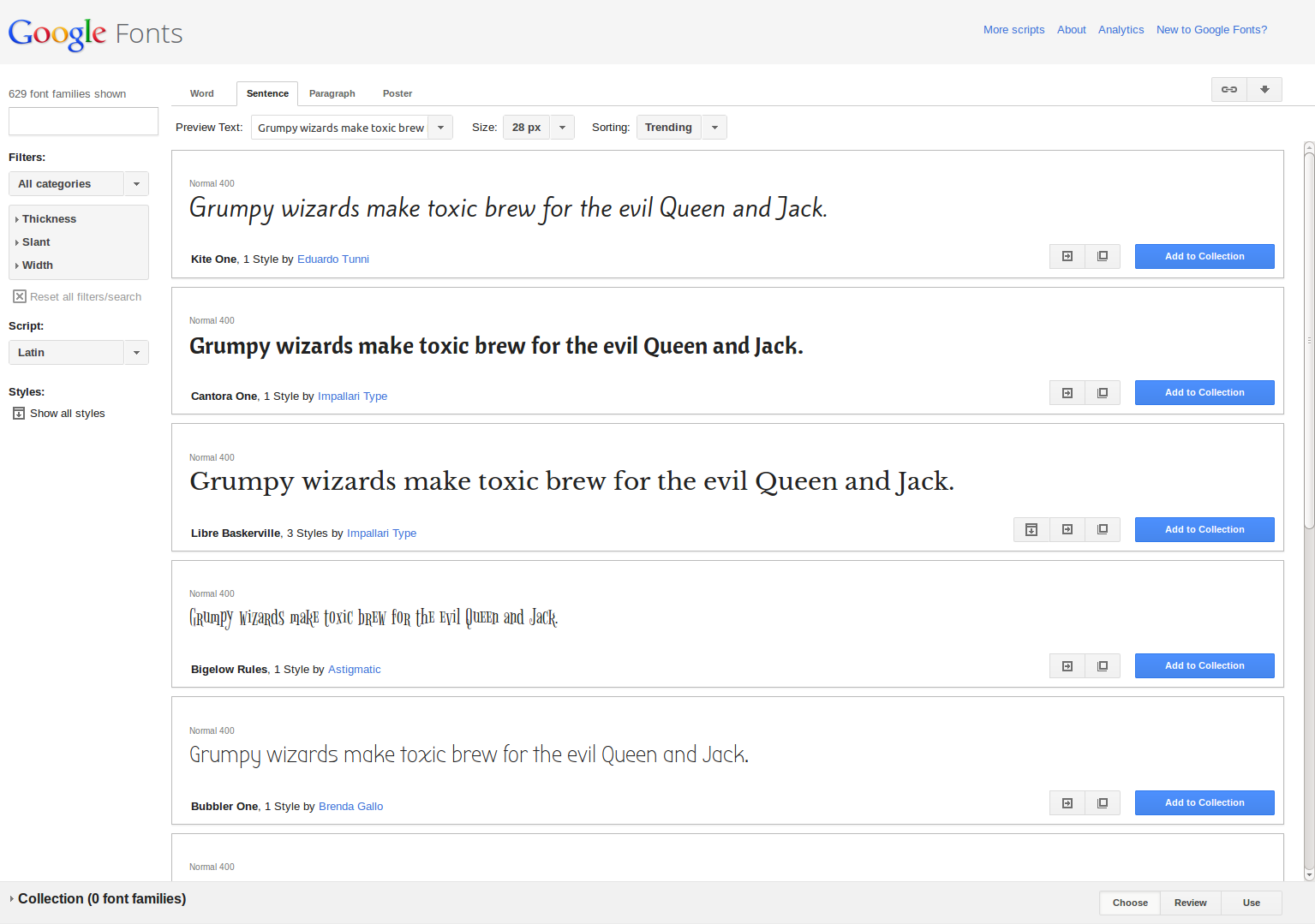1315x924 pixels.
Task: Click Libre Baskerville pop-out specimen icon
Action: tap(1103, 530)
